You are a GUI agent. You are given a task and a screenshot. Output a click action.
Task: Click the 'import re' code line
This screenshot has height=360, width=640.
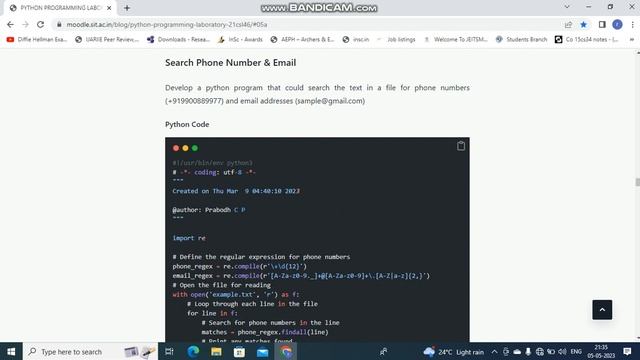coord(189,238)
